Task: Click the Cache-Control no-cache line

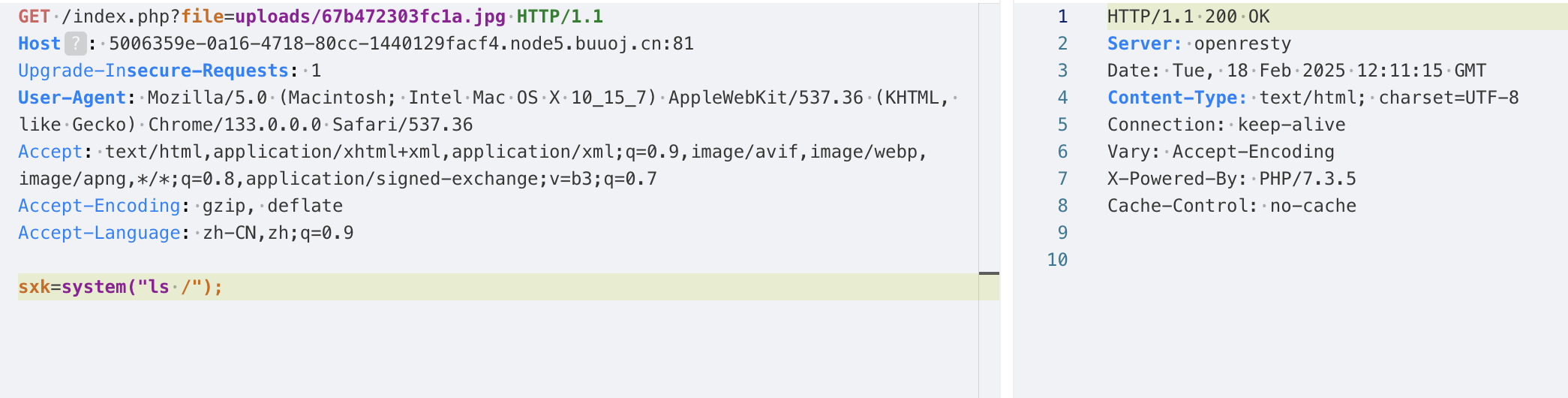Action: 1231,206
